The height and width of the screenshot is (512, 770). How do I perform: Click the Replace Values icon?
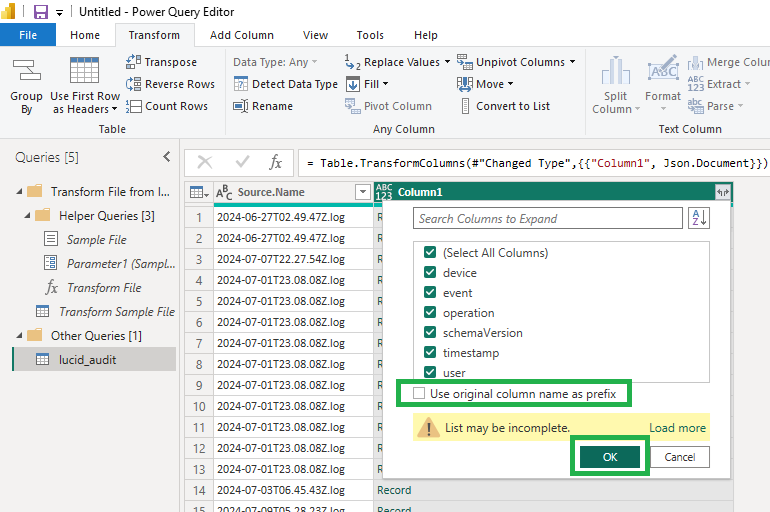(x=353, y=62)
